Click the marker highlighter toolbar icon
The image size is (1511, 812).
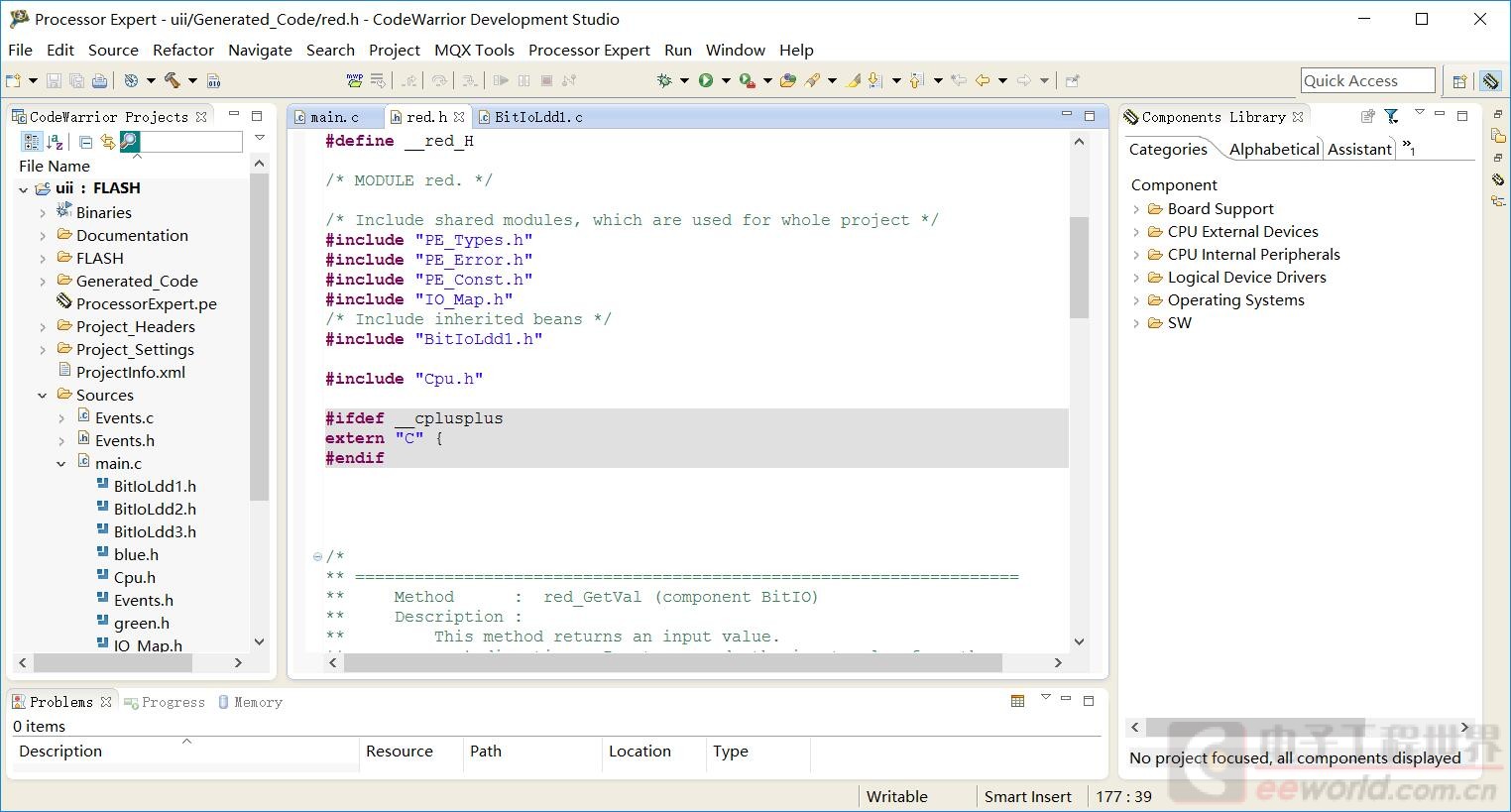click(853, 80)
